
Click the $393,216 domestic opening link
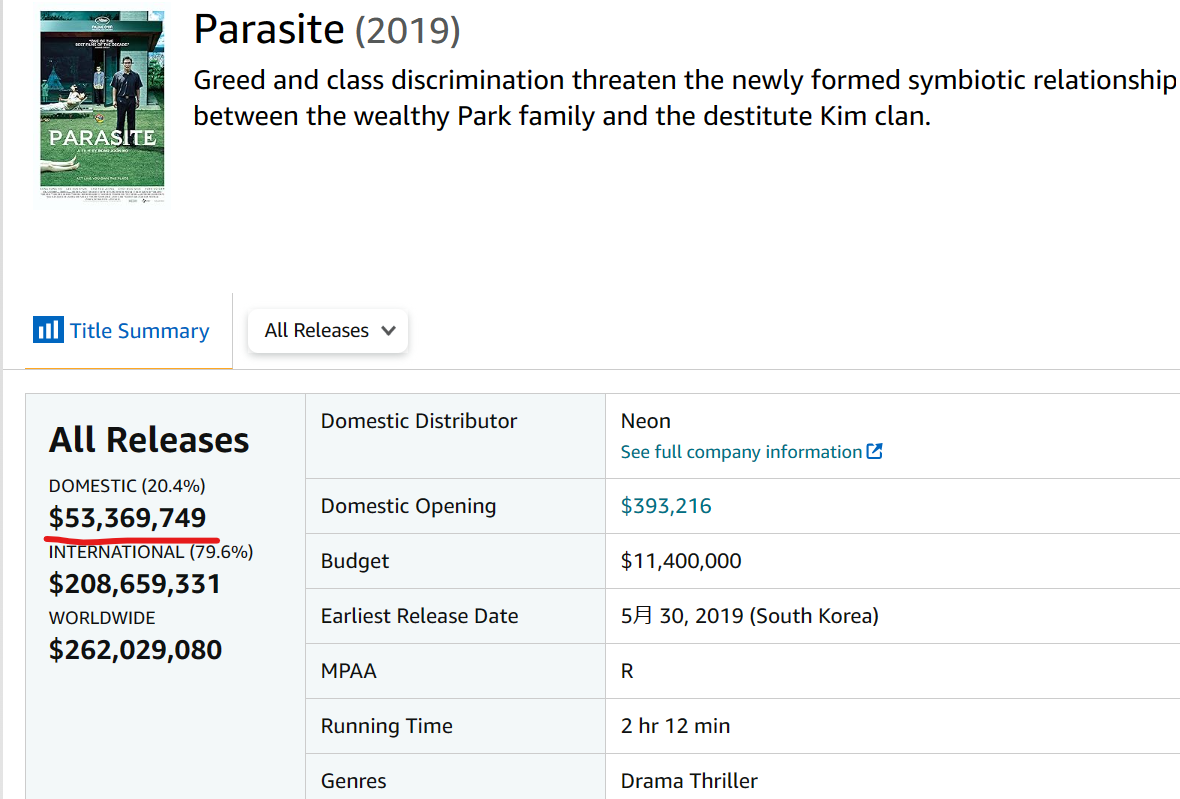click(x=666, y=506)
